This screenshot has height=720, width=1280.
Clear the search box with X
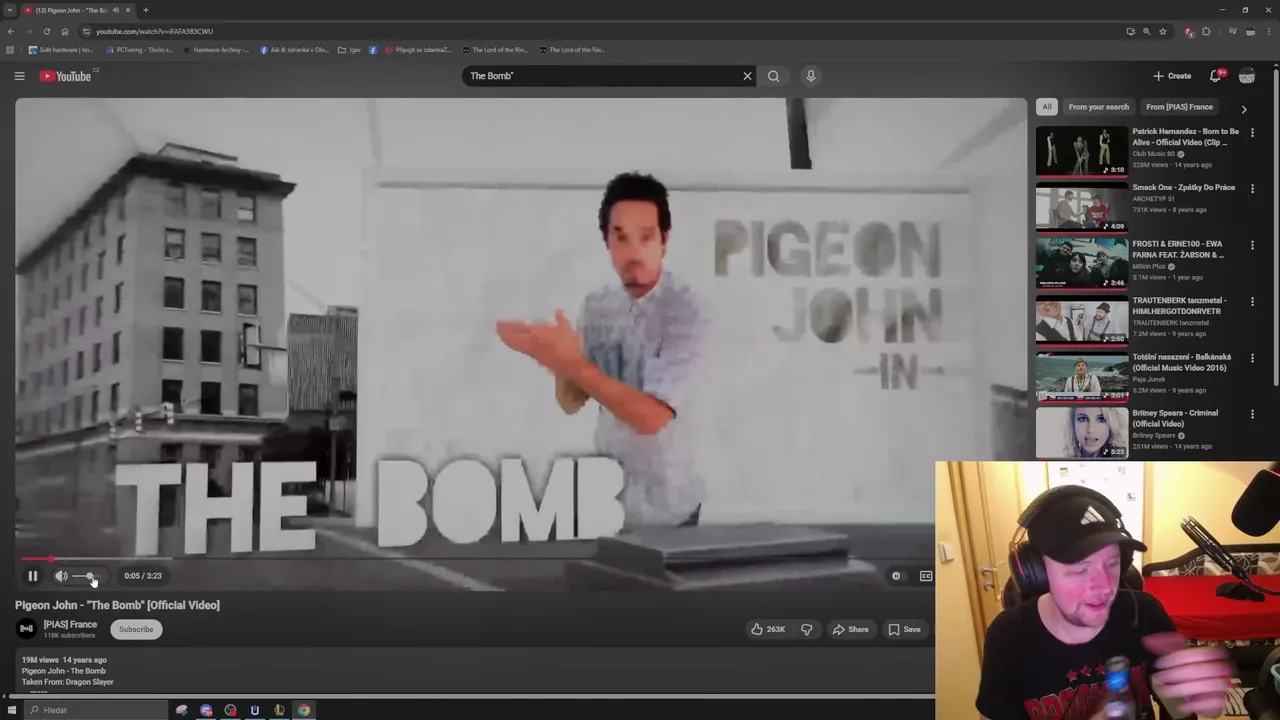coord(747,76)
